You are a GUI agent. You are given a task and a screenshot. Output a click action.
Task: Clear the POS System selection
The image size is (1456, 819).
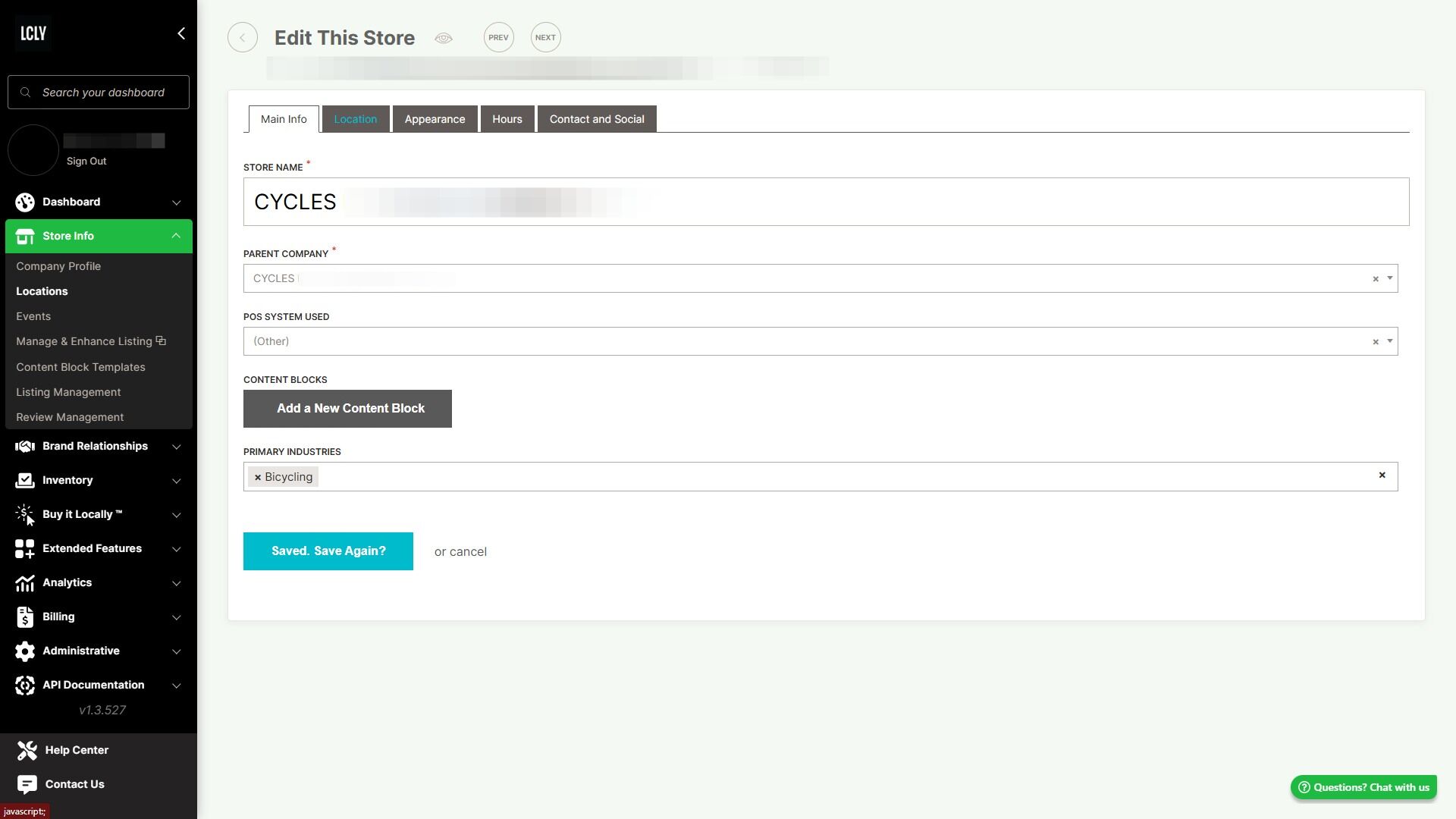pos(1375,342)
